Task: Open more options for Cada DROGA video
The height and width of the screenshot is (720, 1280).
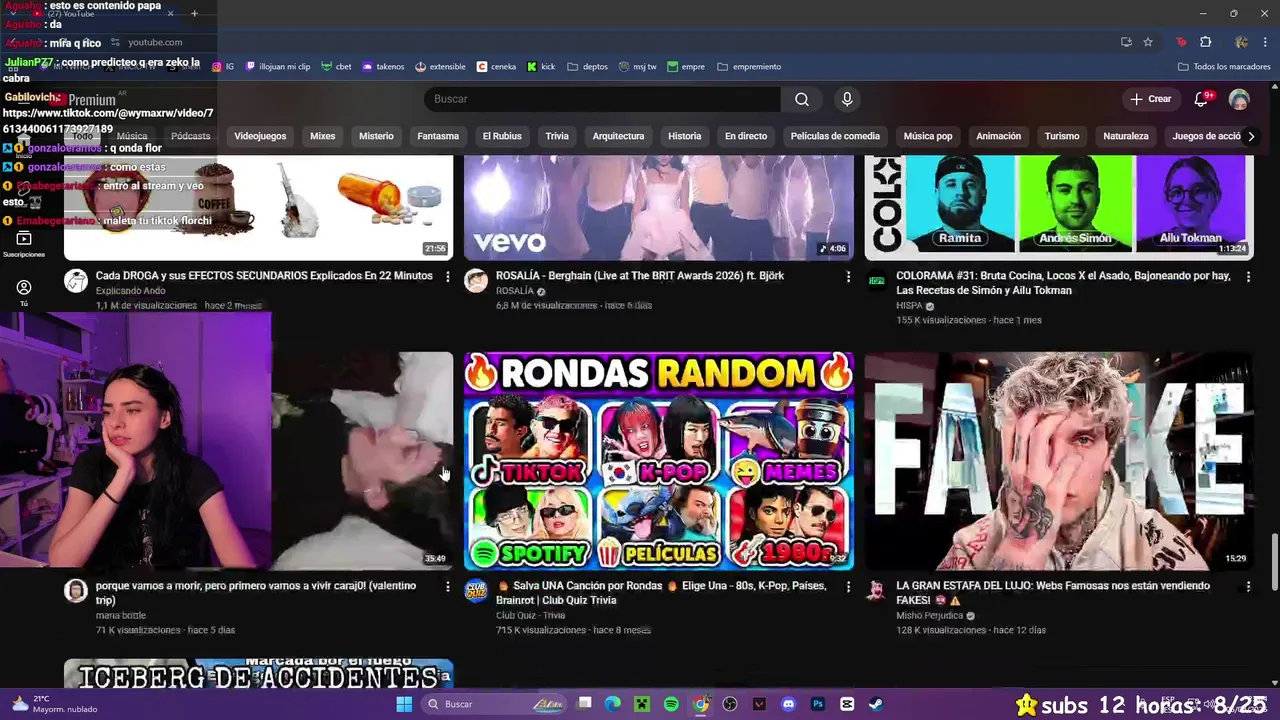Action: point(447,276)
